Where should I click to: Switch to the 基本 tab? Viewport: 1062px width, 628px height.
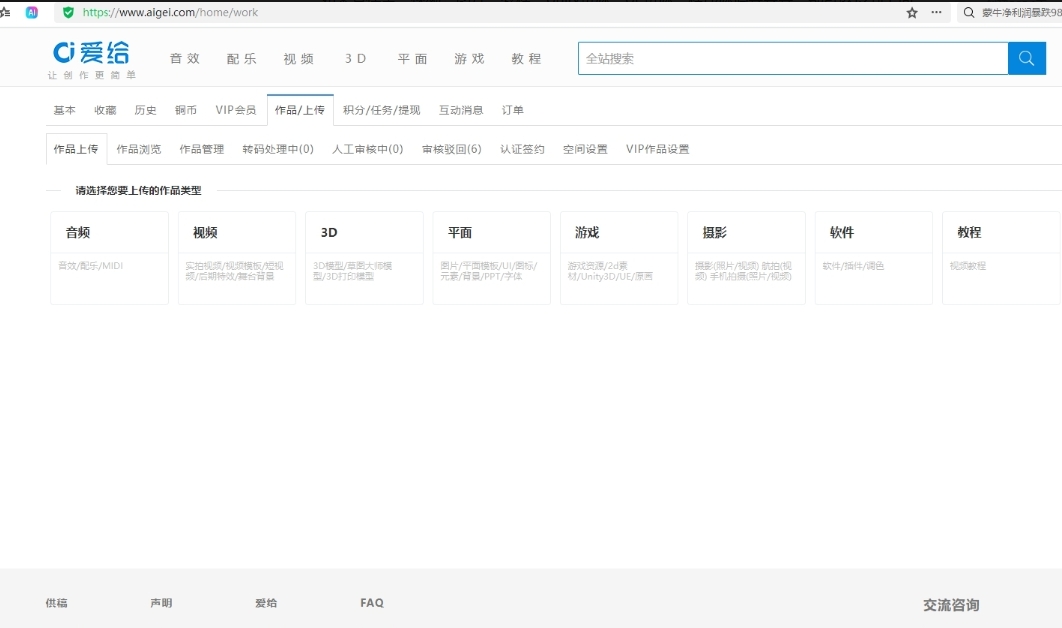(x=64, y=110)
